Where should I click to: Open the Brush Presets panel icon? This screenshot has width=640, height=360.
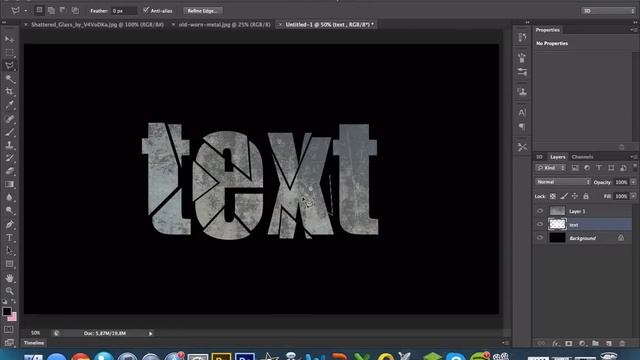(x=522, y=58)
